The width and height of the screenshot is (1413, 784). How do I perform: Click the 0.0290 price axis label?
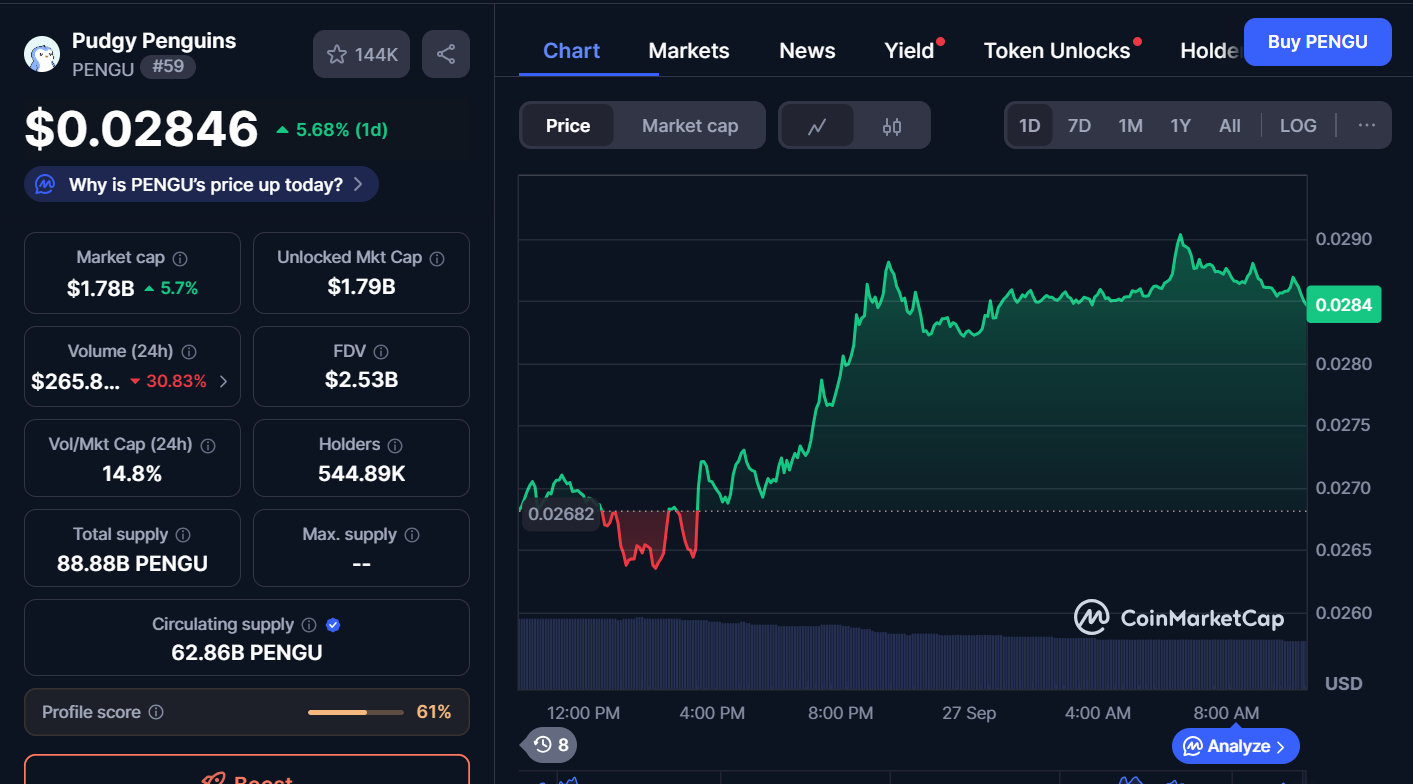point(1343,239)
